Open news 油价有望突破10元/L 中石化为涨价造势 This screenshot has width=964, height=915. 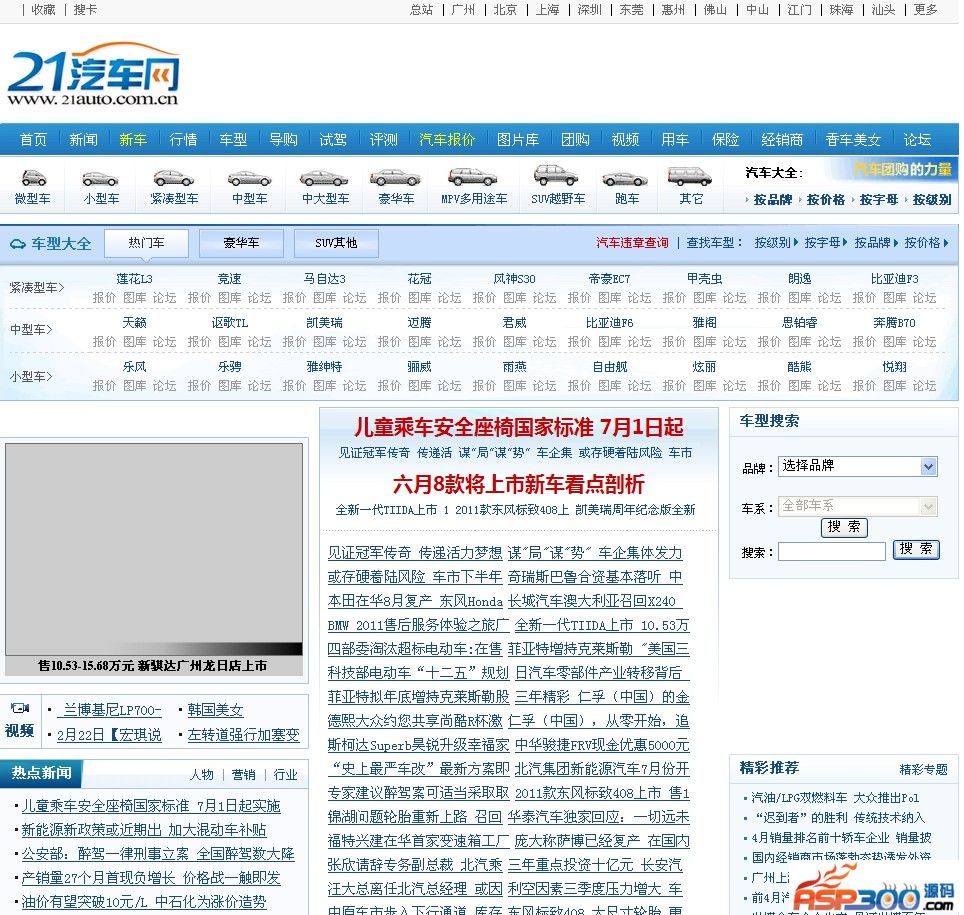144,902
